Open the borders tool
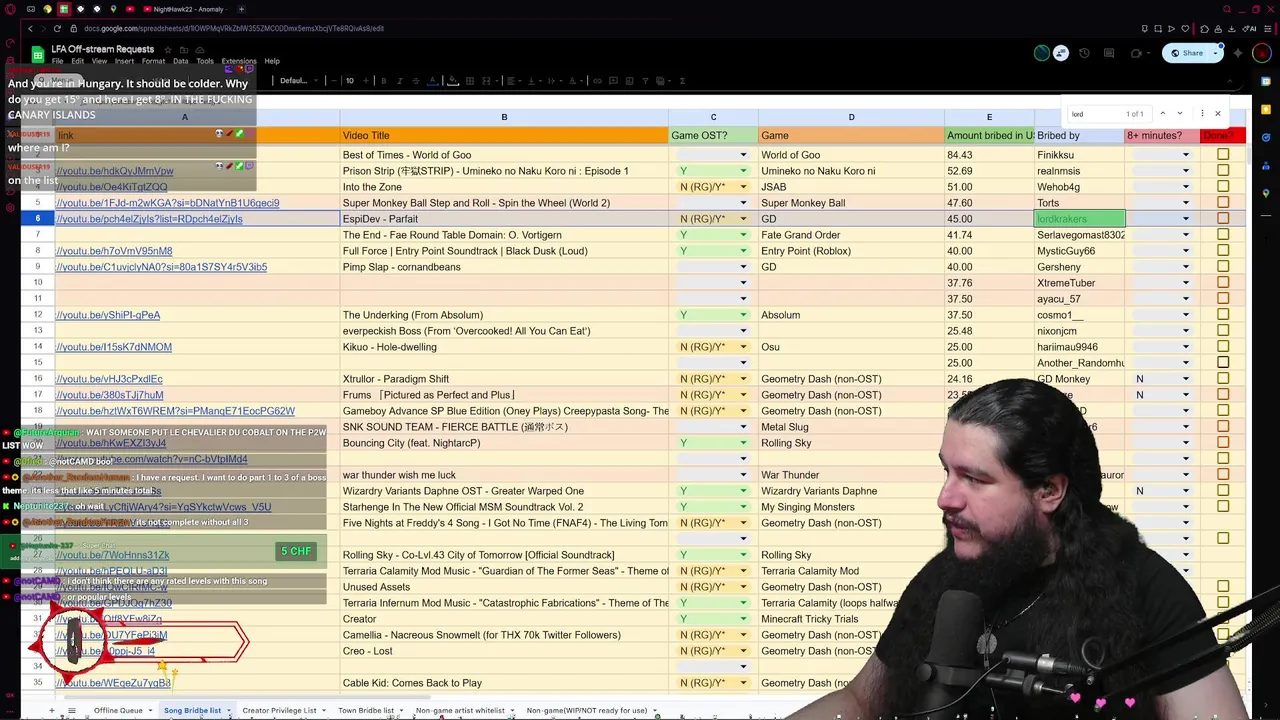The image size is (1280, 720). [x=470, y=81]
